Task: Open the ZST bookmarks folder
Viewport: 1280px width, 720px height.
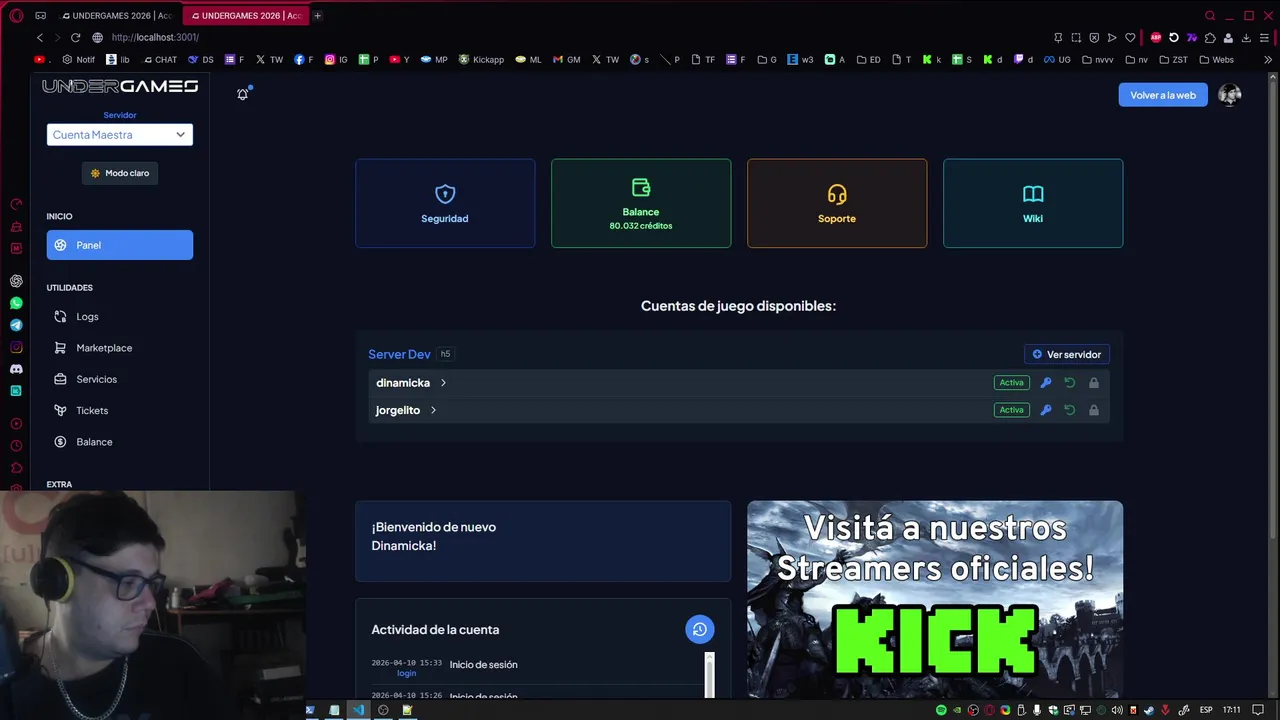Action: coord(1172,60)
